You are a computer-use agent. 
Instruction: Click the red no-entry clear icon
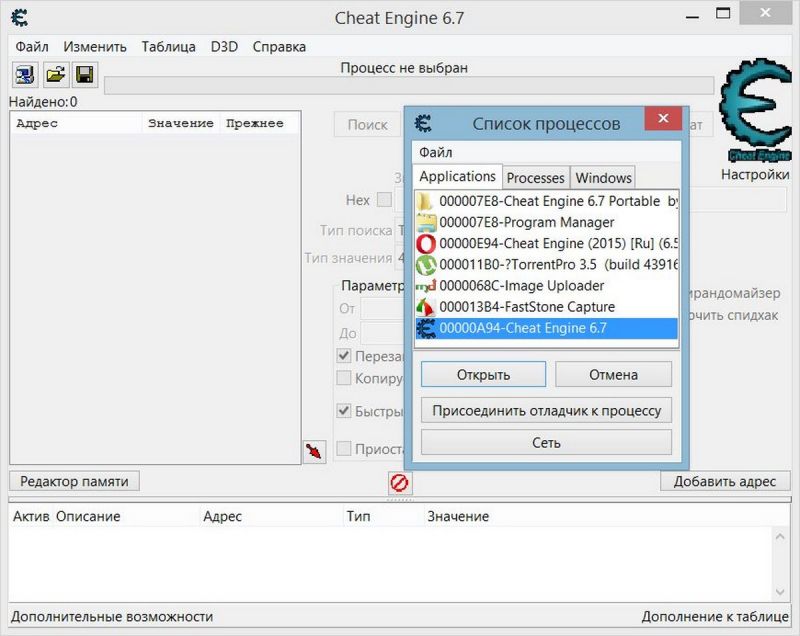[399, 482]
